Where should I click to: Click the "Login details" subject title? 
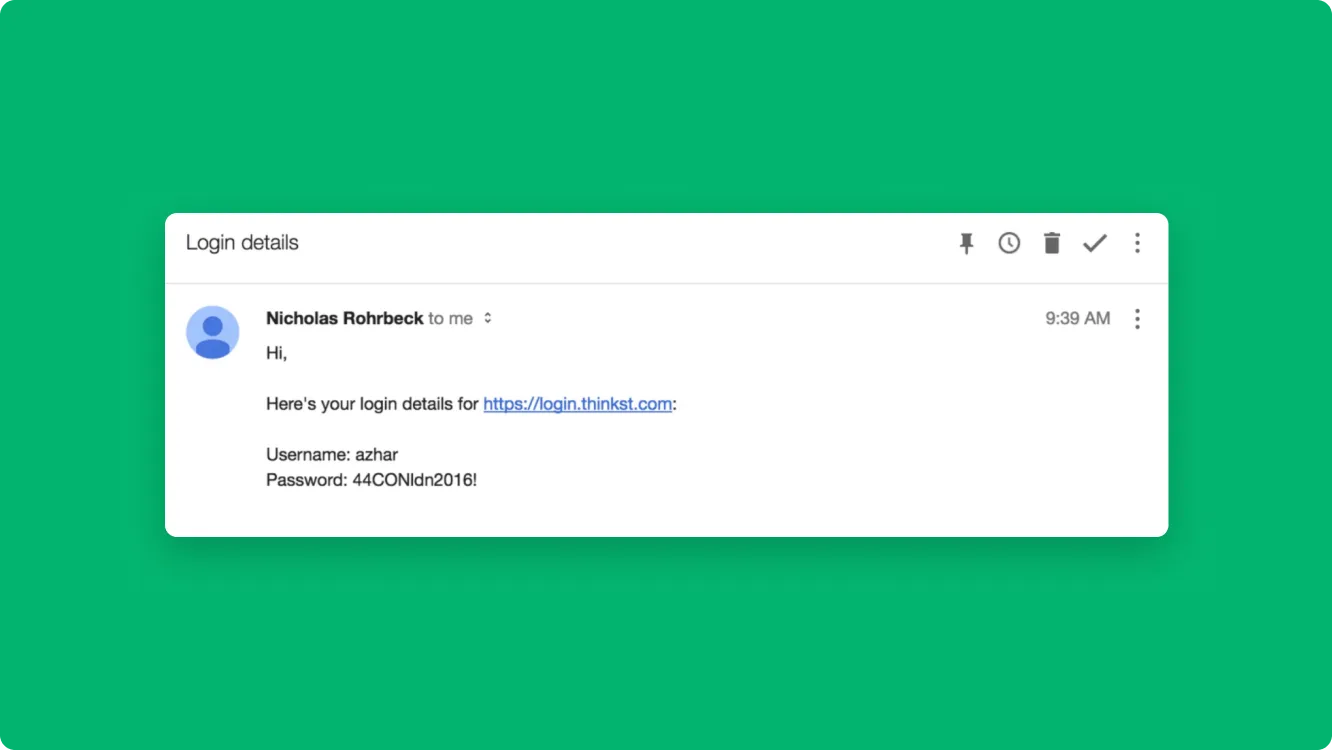242,243
